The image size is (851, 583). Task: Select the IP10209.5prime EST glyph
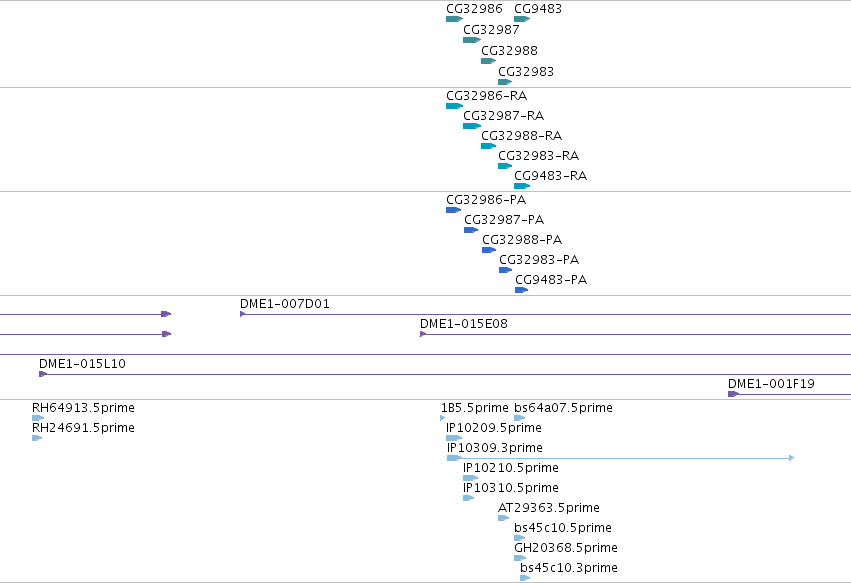[x=454, y=439]
